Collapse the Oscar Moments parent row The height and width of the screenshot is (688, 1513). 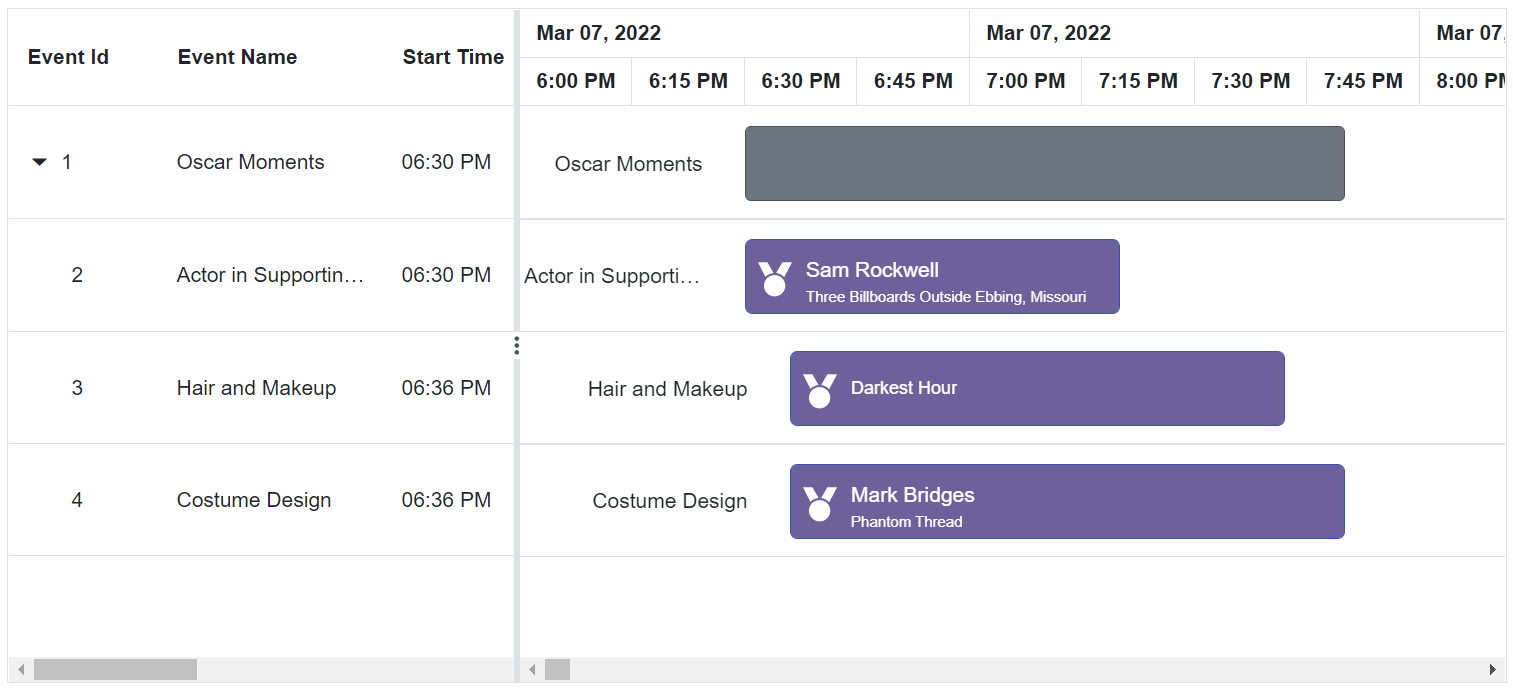coord(40,162)
